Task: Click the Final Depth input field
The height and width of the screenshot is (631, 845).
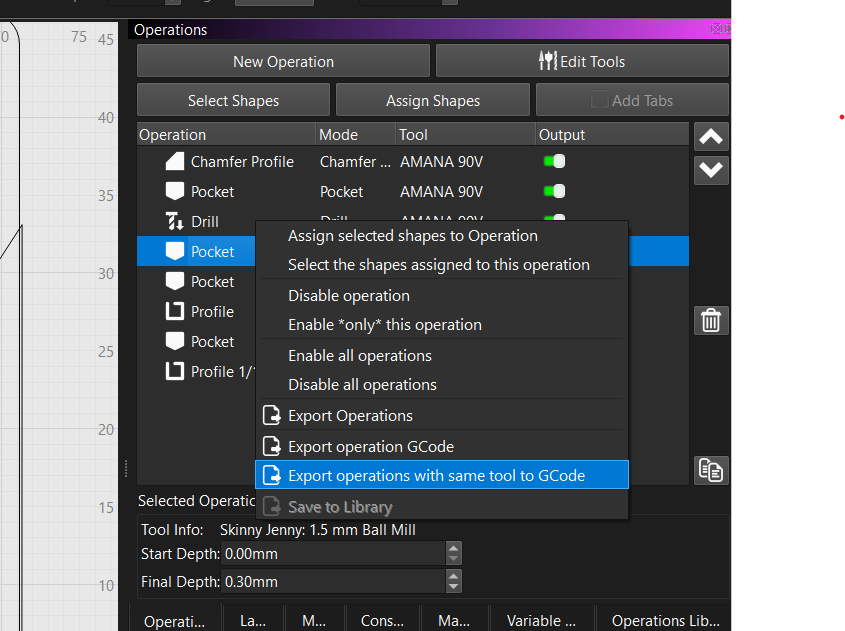Action: (335, 581)
